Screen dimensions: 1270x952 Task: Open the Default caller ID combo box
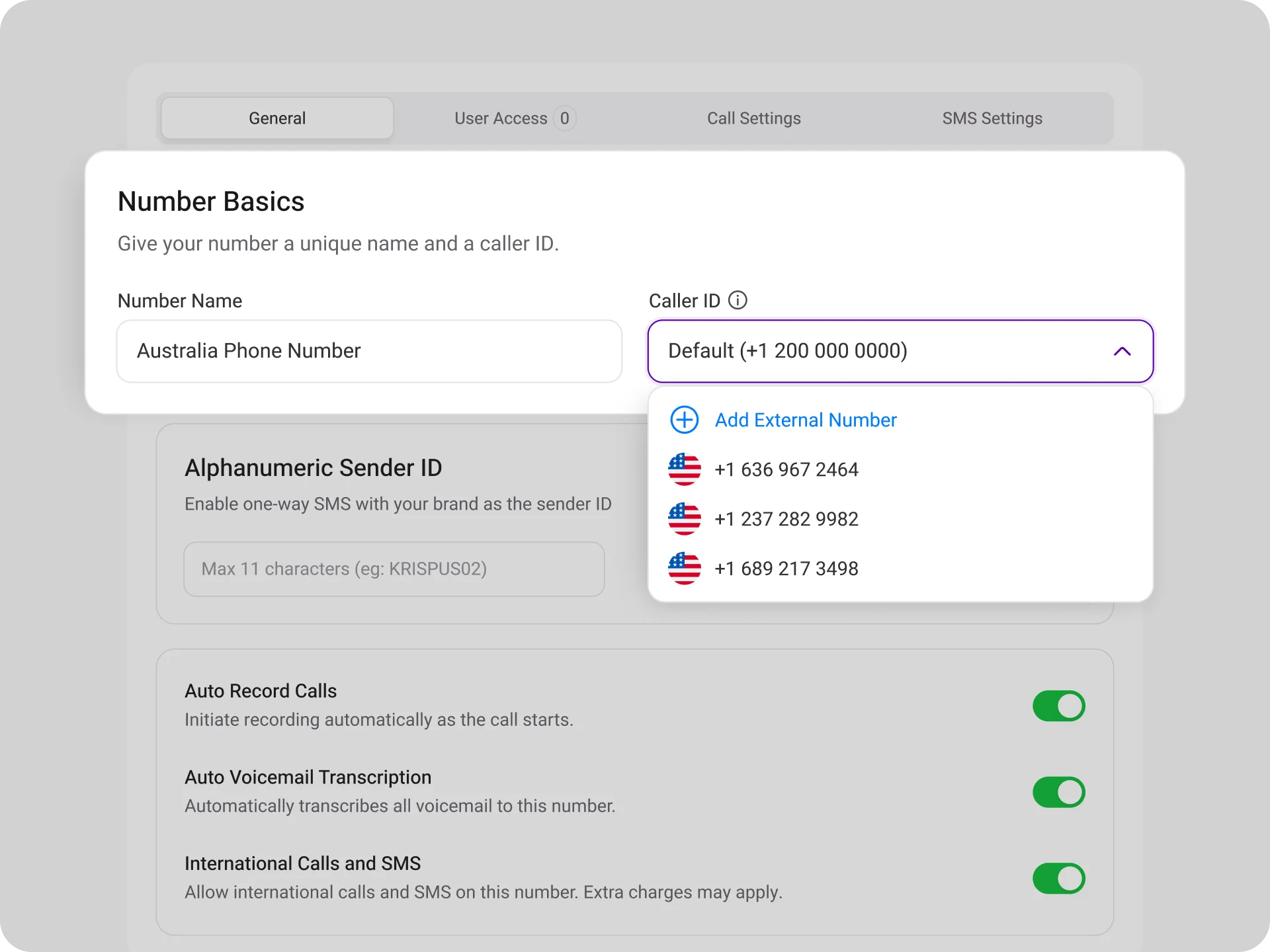900,351
